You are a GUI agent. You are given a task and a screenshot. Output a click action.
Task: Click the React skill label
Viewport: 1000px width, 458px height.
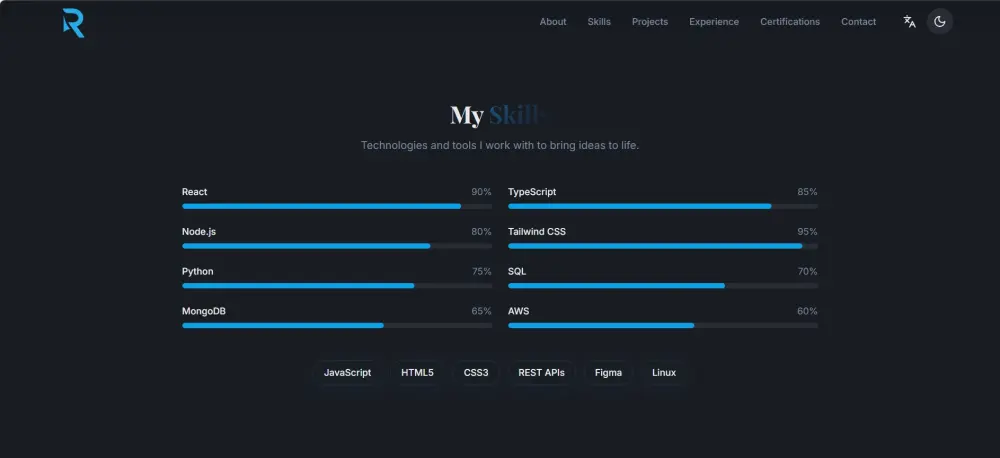pyautogui.click(x=195, y=192)
